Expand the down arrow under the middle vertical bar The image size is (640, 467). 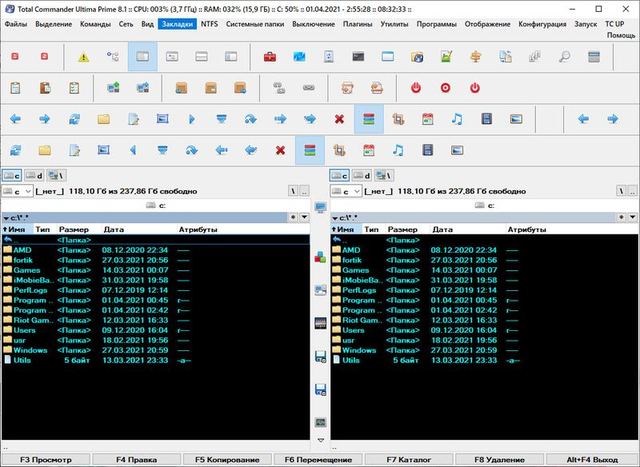tap(320, 440)
